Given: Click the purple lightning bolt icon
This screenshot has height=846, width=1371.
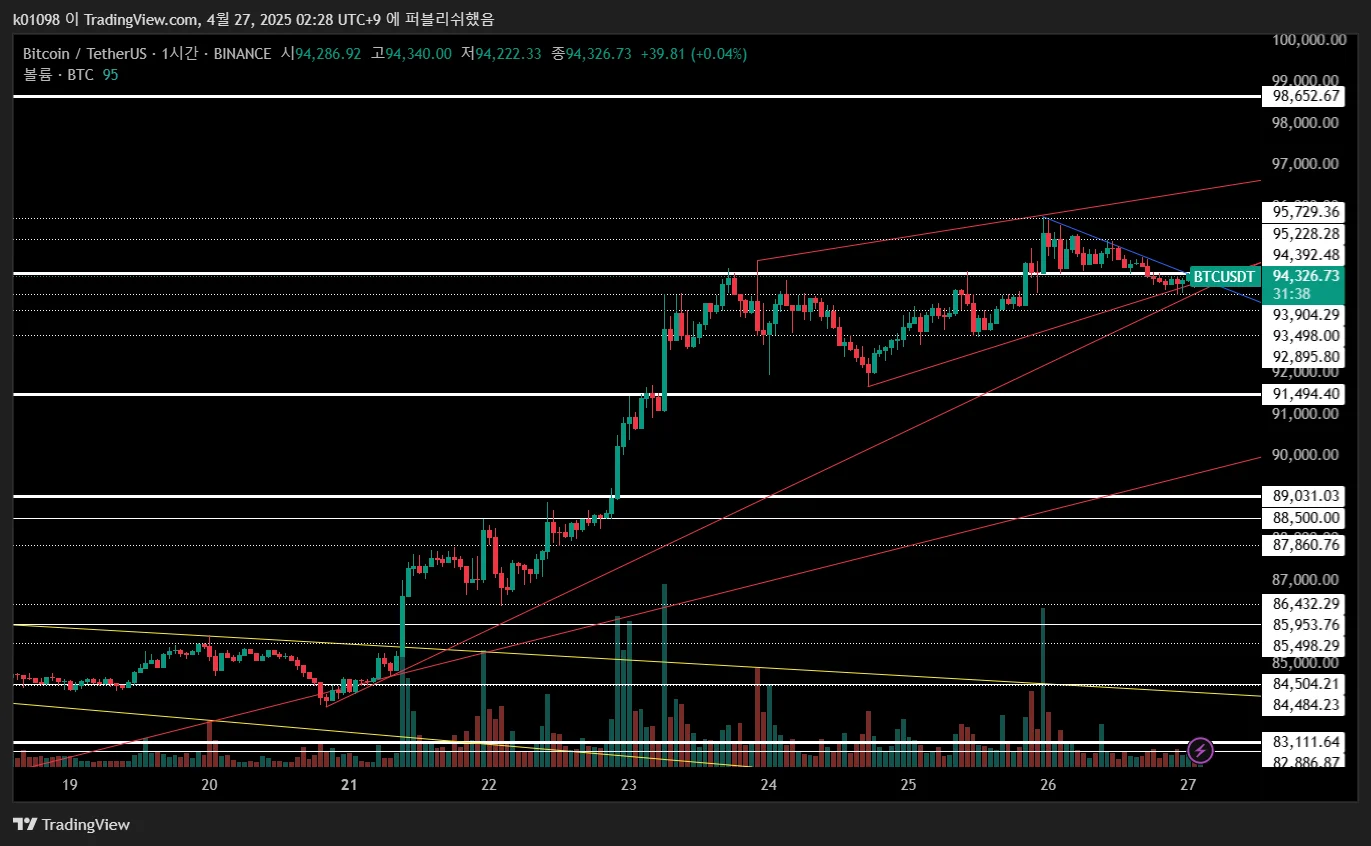Looking at the screenshot, I should point(1200,749).
